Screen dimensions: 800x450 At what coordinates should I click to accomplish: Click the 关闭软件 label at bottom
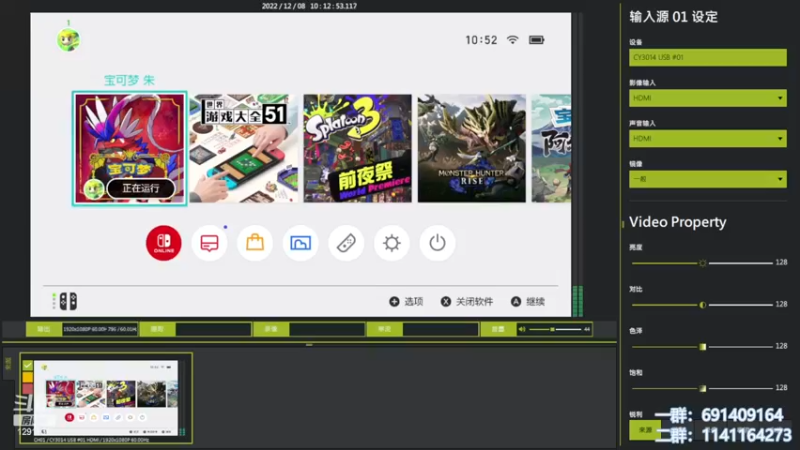coord(474,302)
